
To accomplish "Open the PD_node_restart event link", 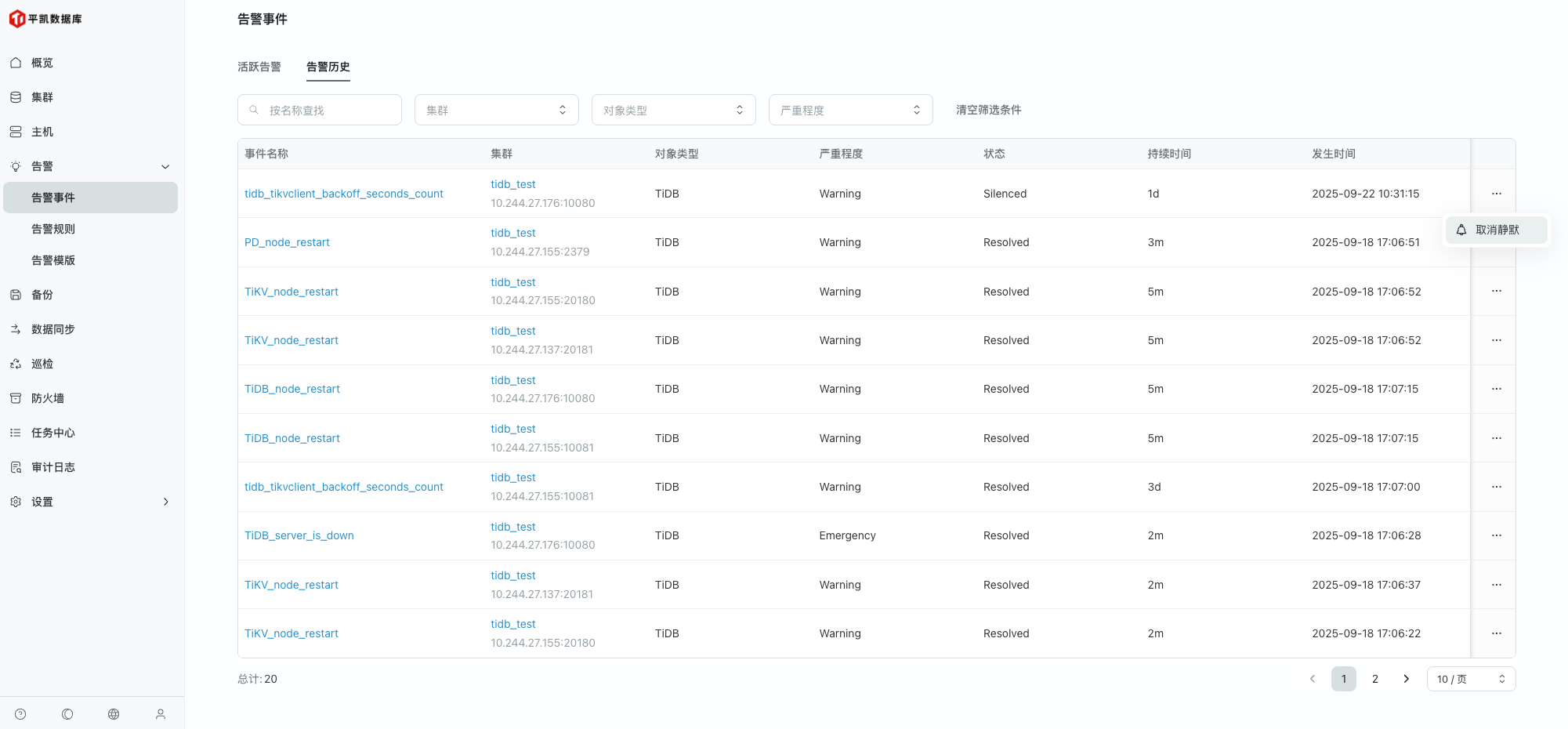I will click(x=287, y=242).
